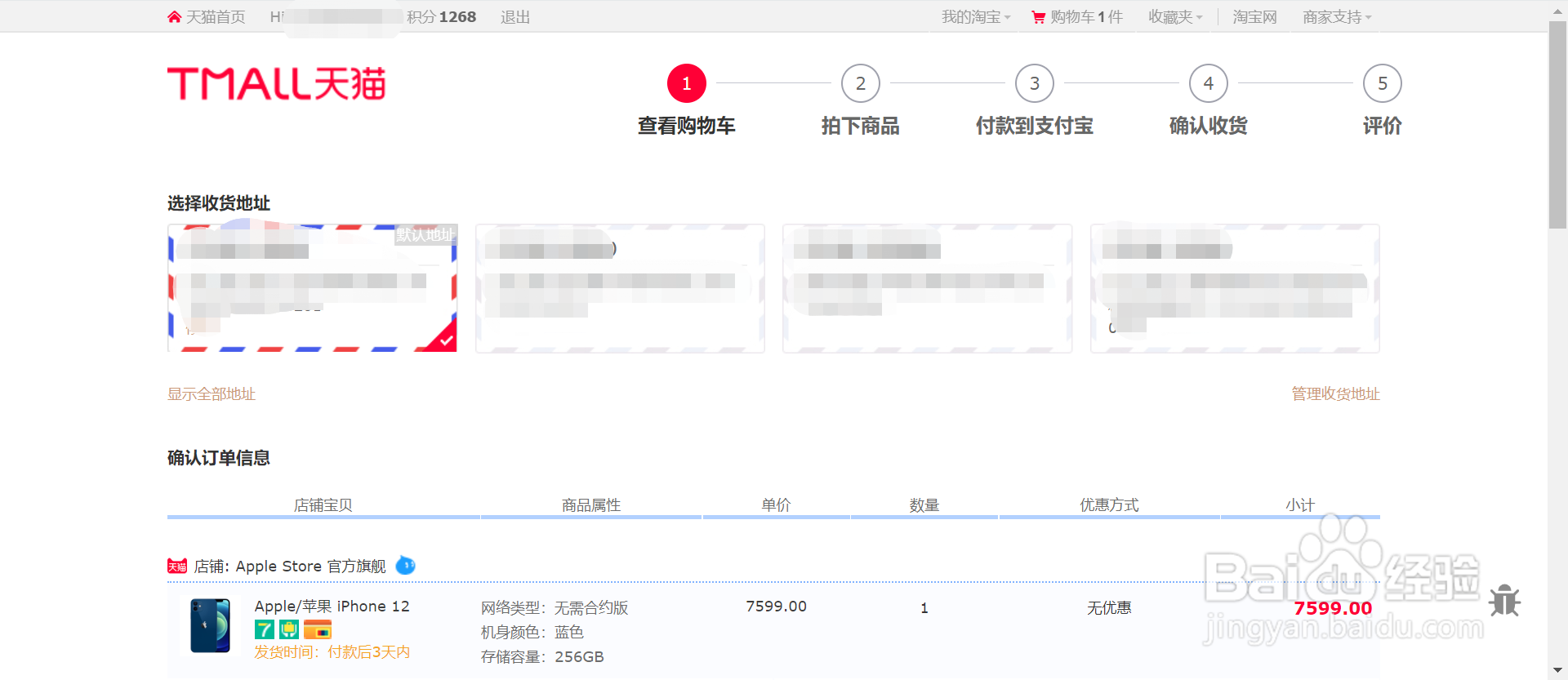This screenshot has width=1568, height=680.
Task: Expand the 商家支持 dropdown
Action: [1337, 17]
